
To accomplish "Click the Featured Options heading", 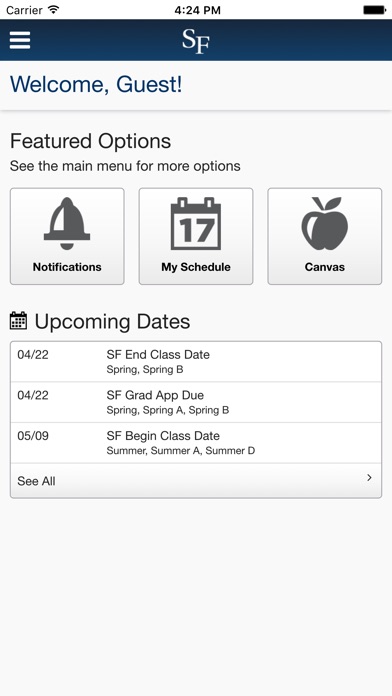I will [x=91, y=141].
